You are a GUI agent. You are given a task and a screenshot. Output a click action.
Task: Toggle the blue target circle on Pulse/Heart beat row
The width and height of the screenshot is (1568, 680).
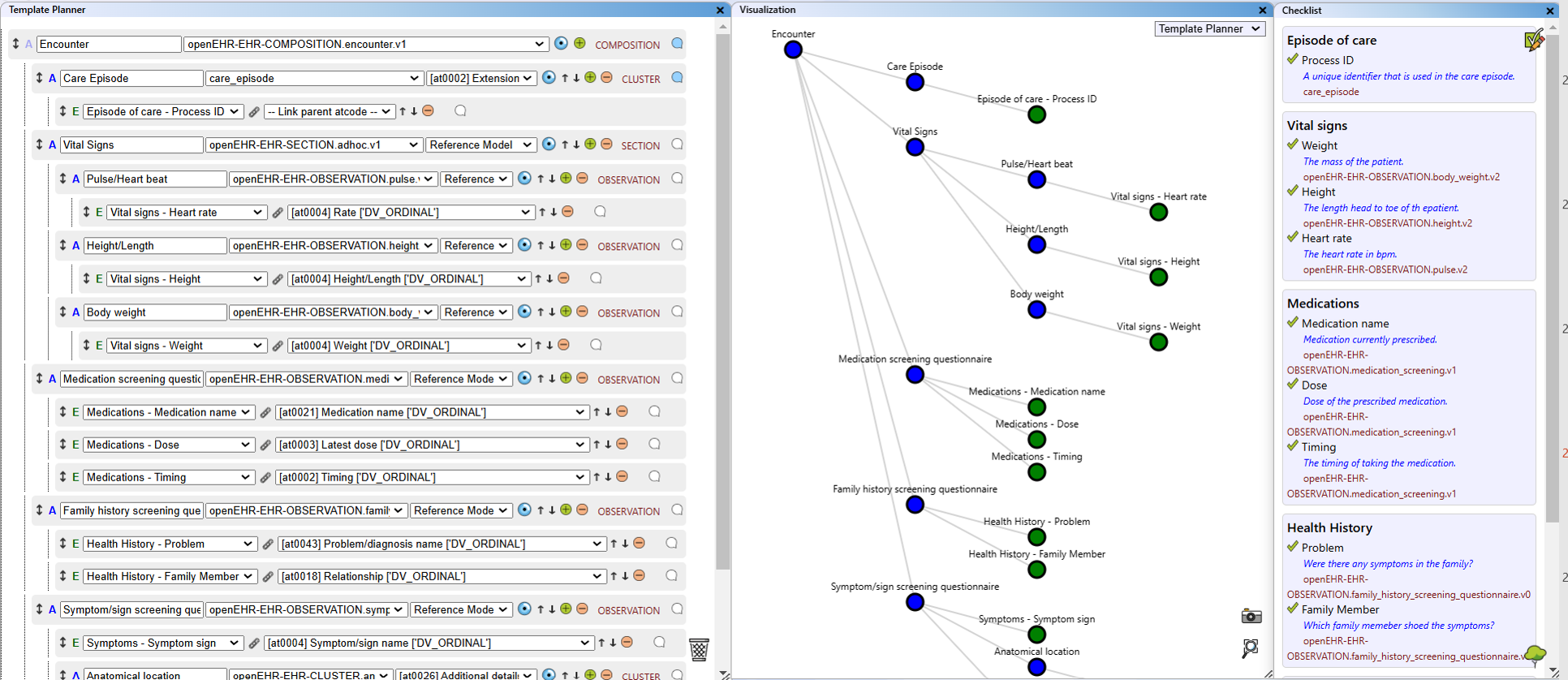coord(524,179)
